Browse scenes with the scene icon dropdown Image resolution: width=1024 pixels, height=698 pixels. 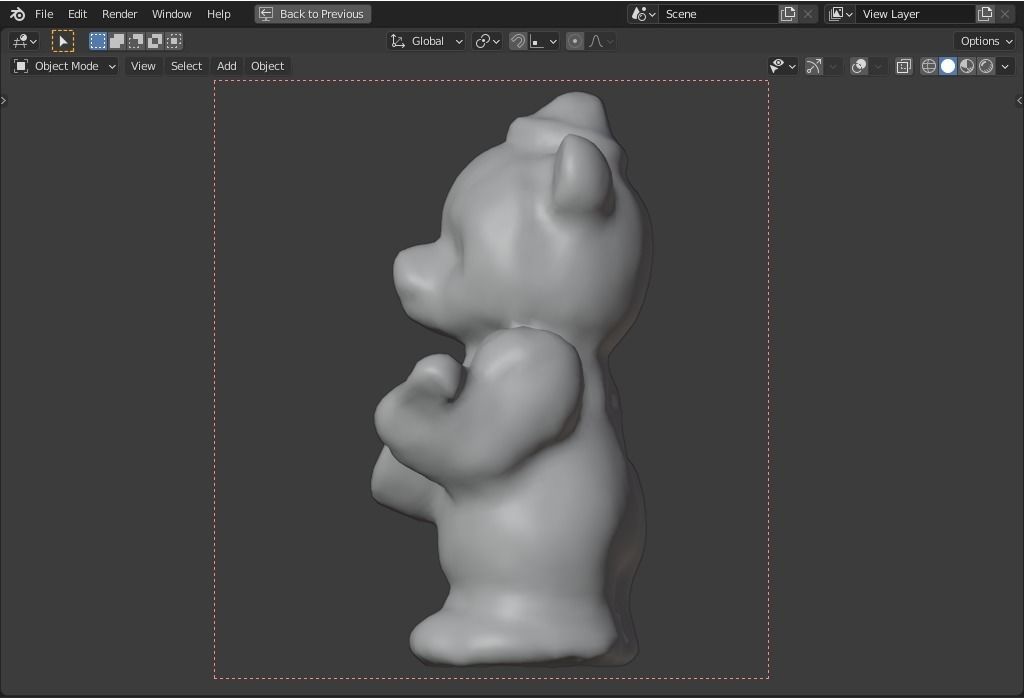pyautogui.click(x=643, y=14)
